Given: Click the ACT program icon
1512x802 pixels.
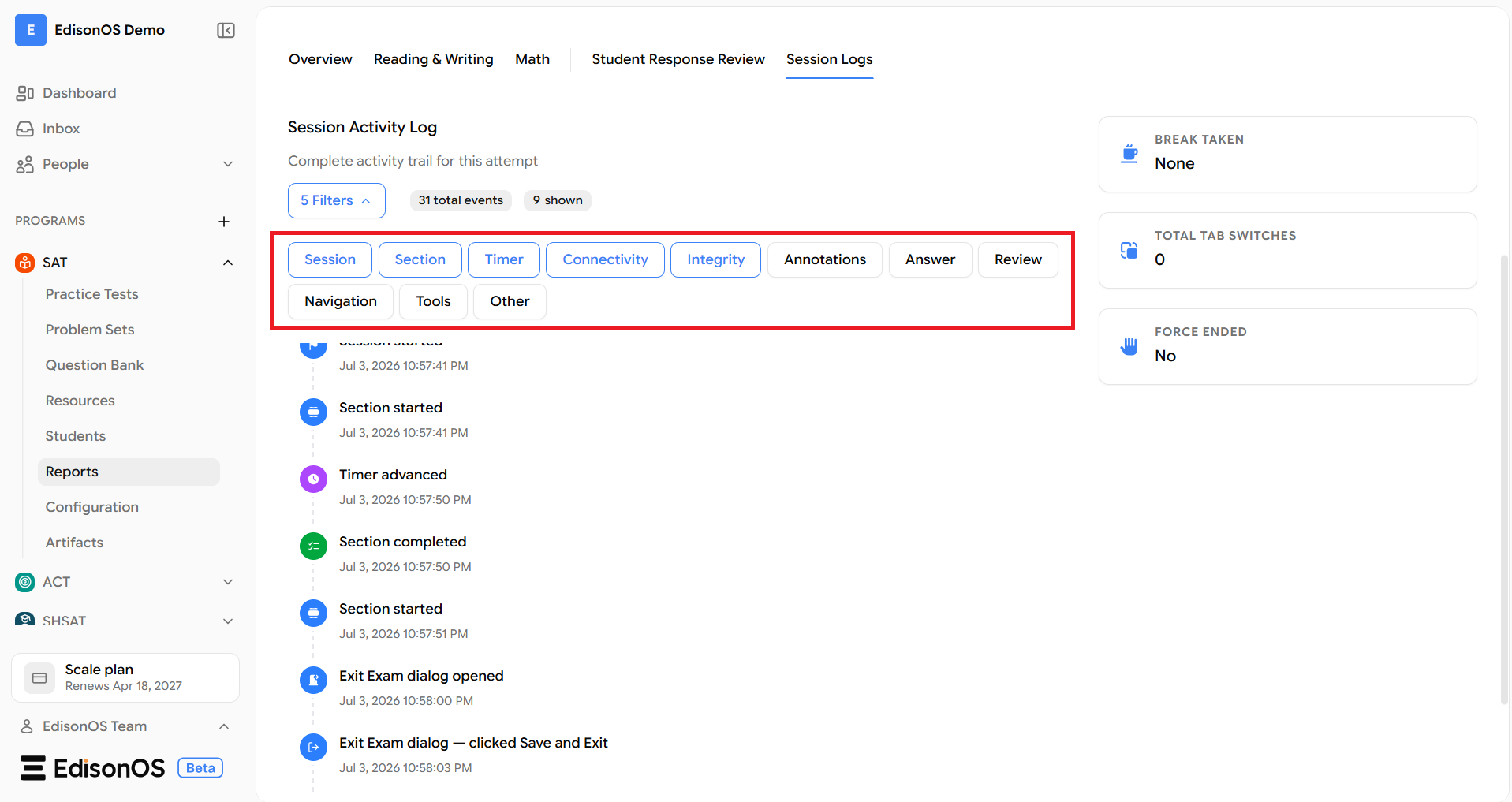Looking at the screenshot, I should click(25, 582).
